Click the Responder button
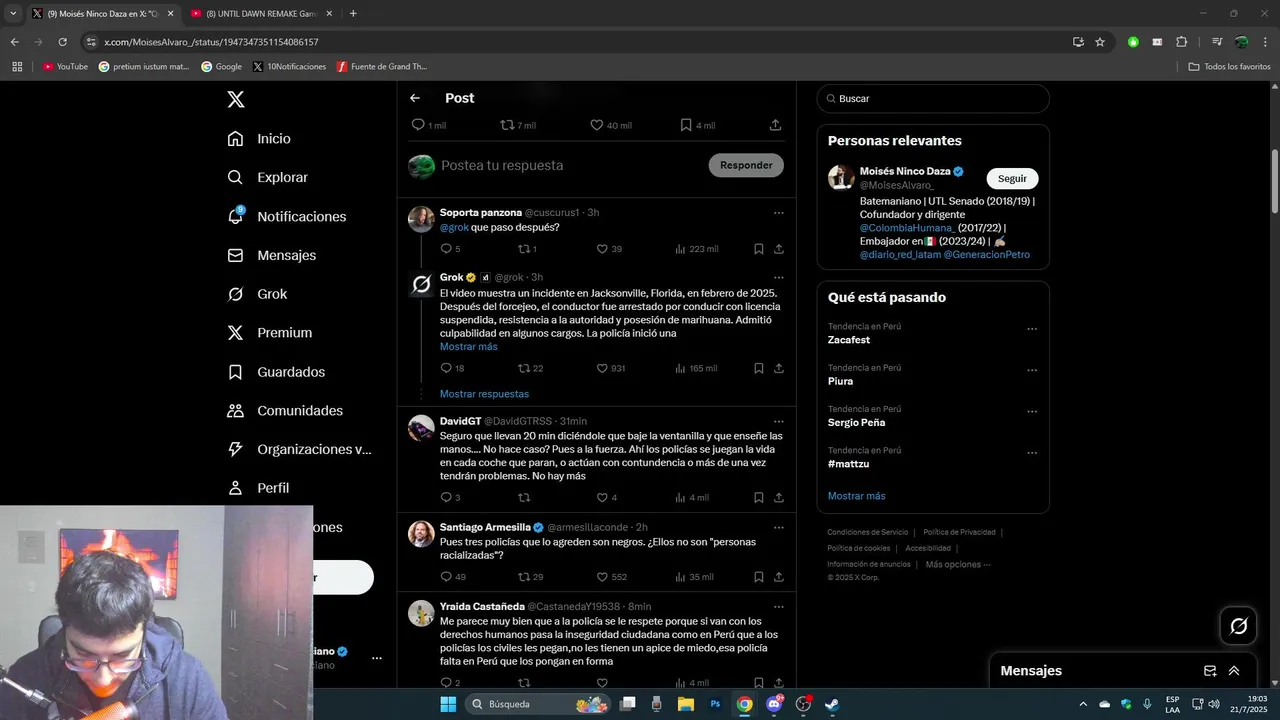The height and width of the screenshot is (720, 1280). tap(746, 165)
